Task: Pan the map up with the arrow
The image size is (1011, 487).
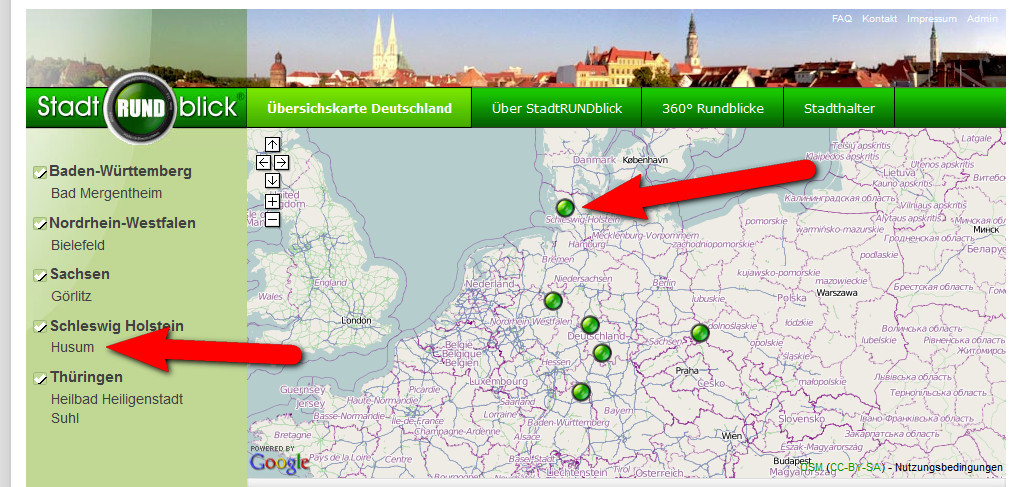Action: (x=273, y=144)
